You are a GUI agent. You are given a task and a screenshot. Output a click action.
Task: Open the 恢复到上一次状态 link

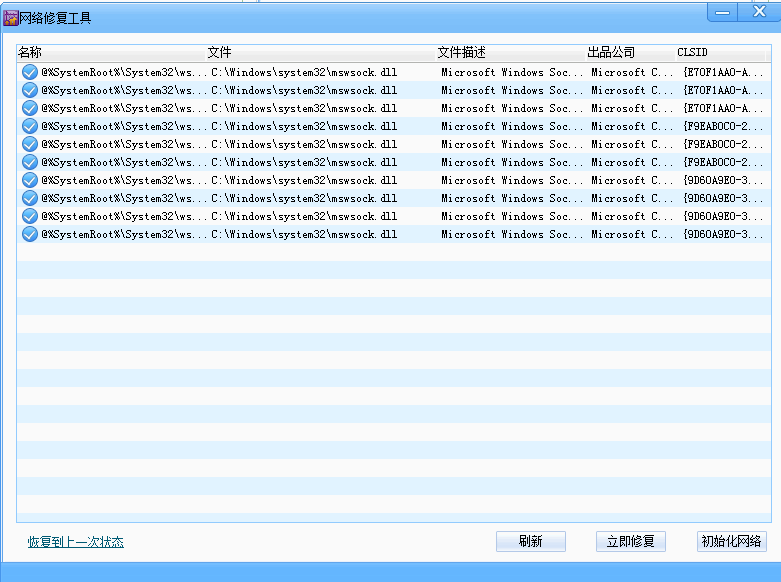coord(76,542)
